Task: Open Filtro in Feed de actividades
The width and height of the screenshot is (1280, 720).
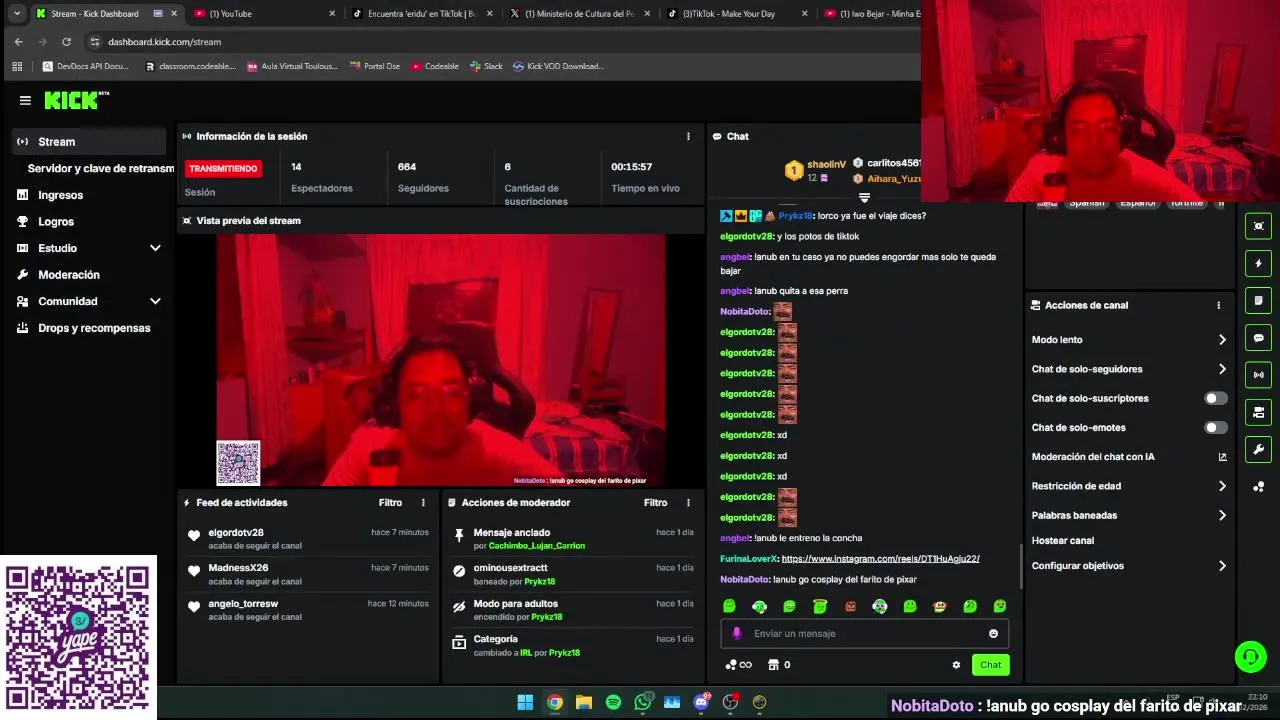Action: pyautogui.click(x=390, y=503)
